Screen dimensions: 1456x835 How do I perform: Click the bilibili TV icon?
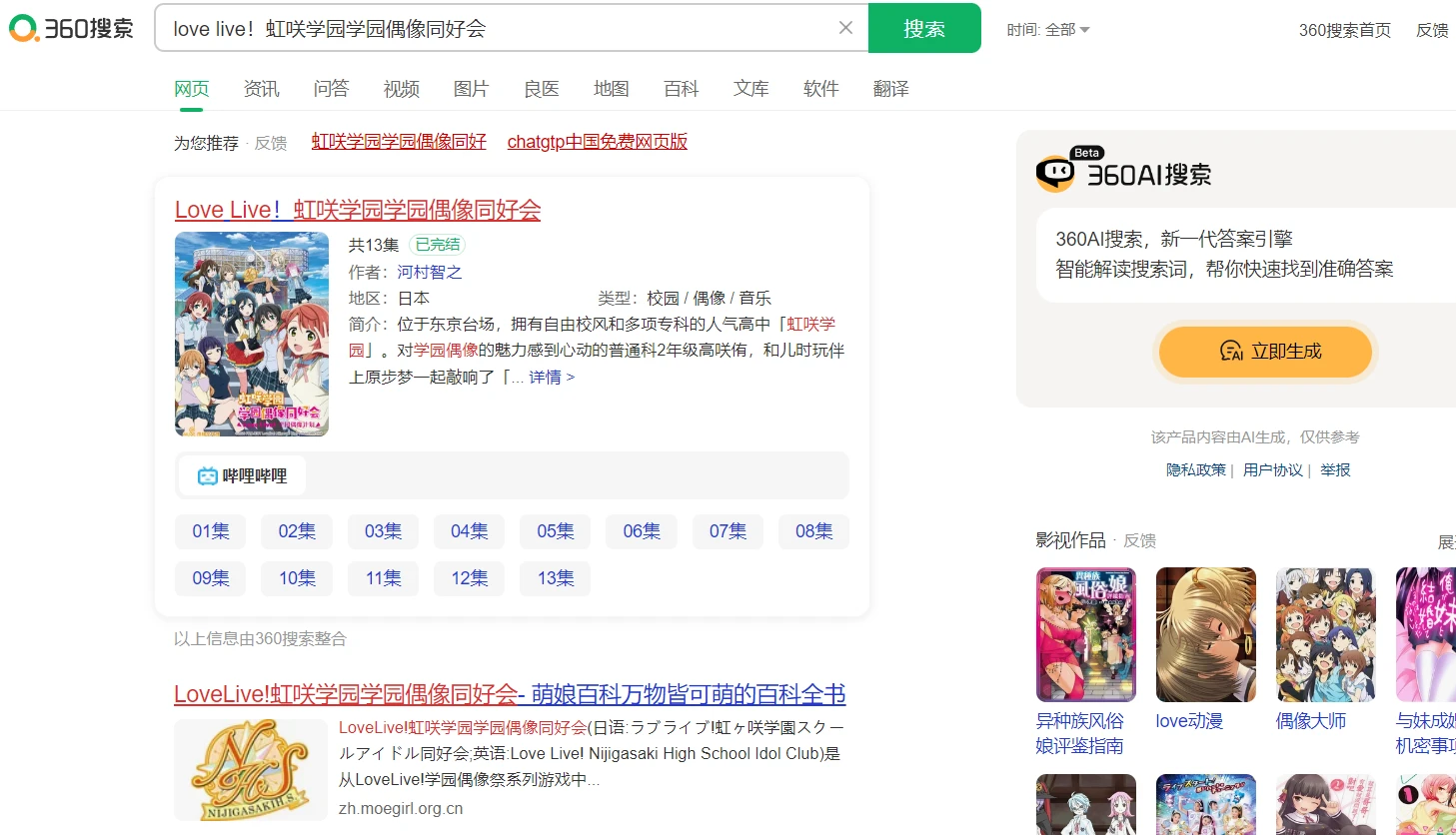click(207, 476)
